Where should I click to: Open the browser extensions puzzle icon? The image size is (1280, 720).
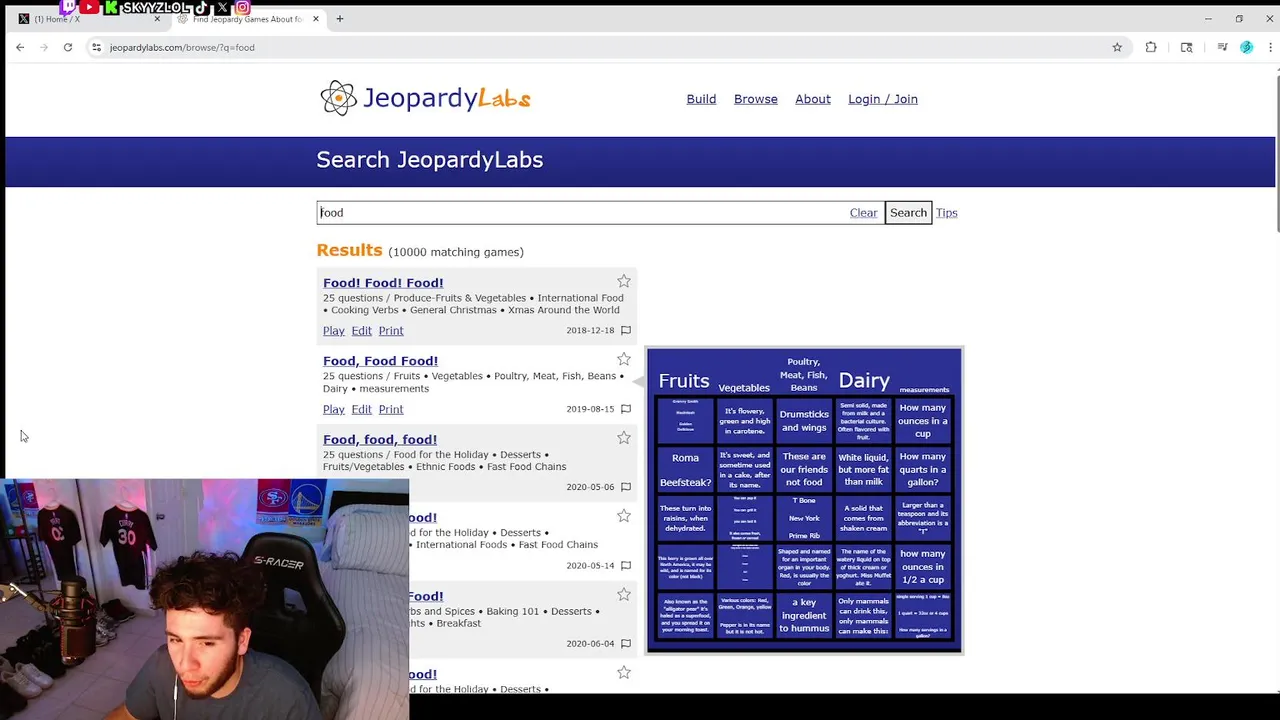1151,47
